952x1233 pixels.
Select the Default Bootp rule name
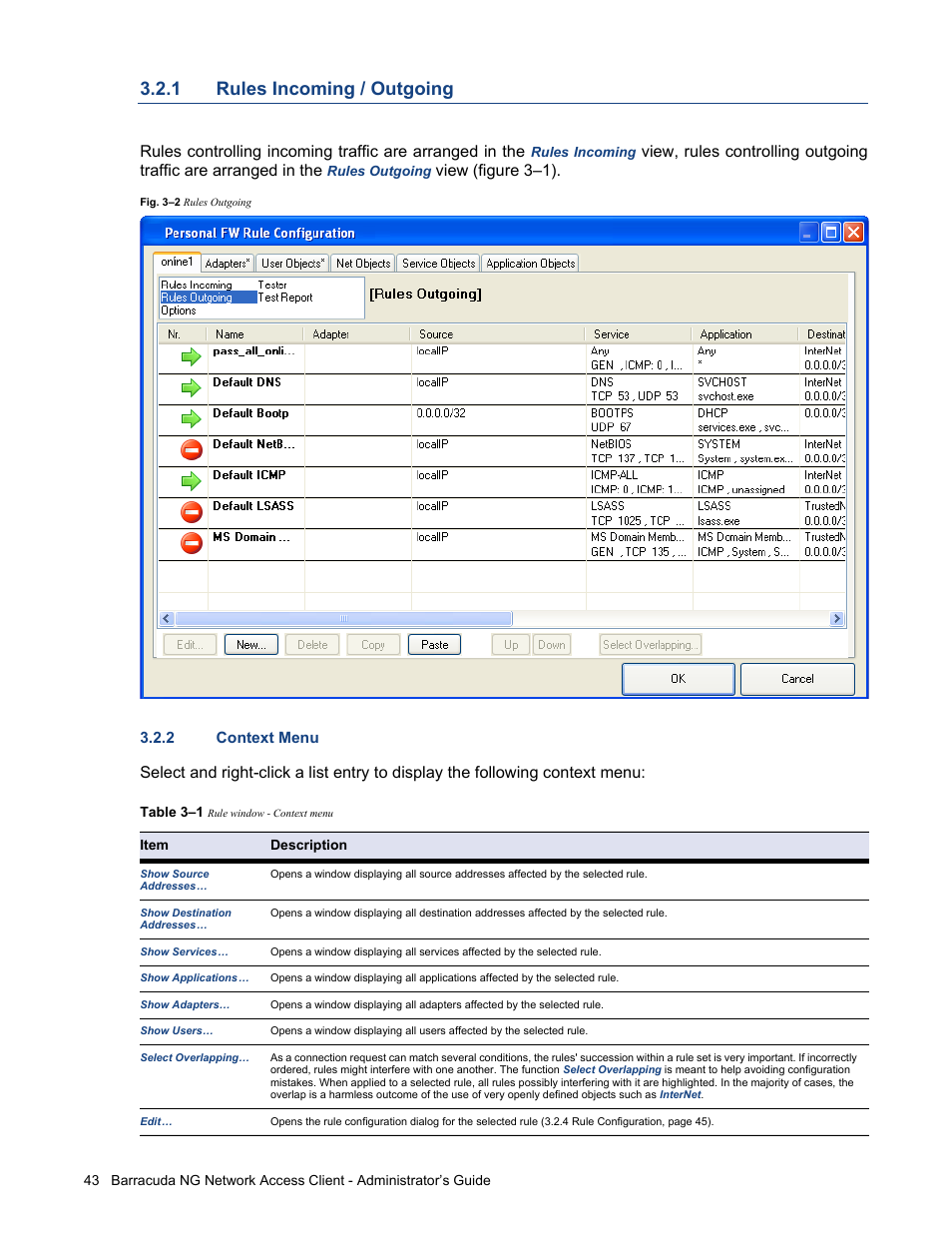[x=250, y=413]
